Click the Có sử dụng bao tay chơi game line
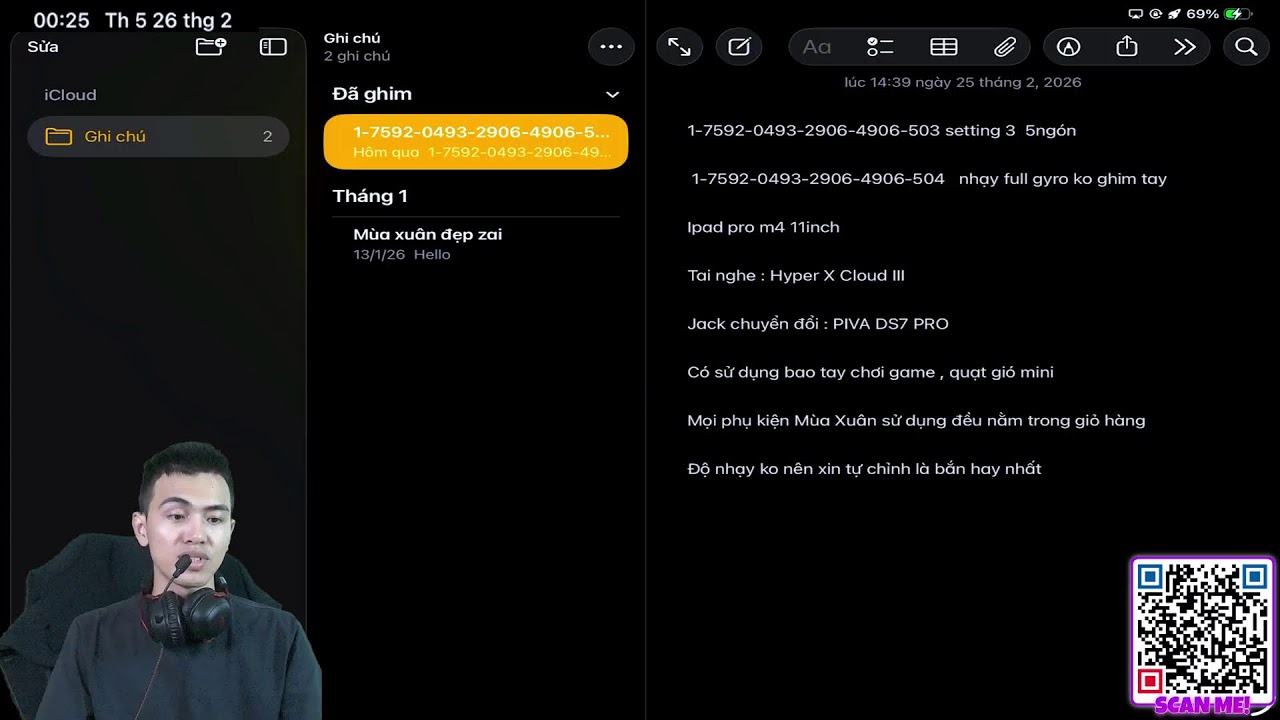The width and height of the screenshot is (1280, 720). [870, 372]
